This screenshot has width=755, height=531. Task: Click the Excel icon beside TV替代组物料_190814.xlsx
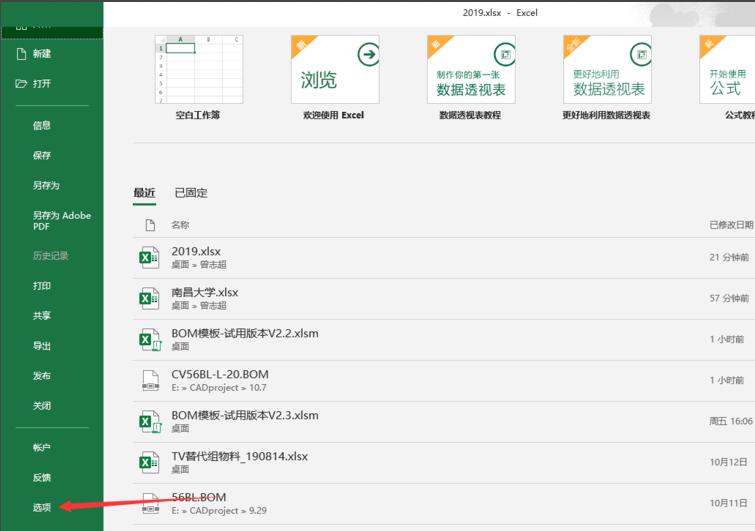coord(149,462)
